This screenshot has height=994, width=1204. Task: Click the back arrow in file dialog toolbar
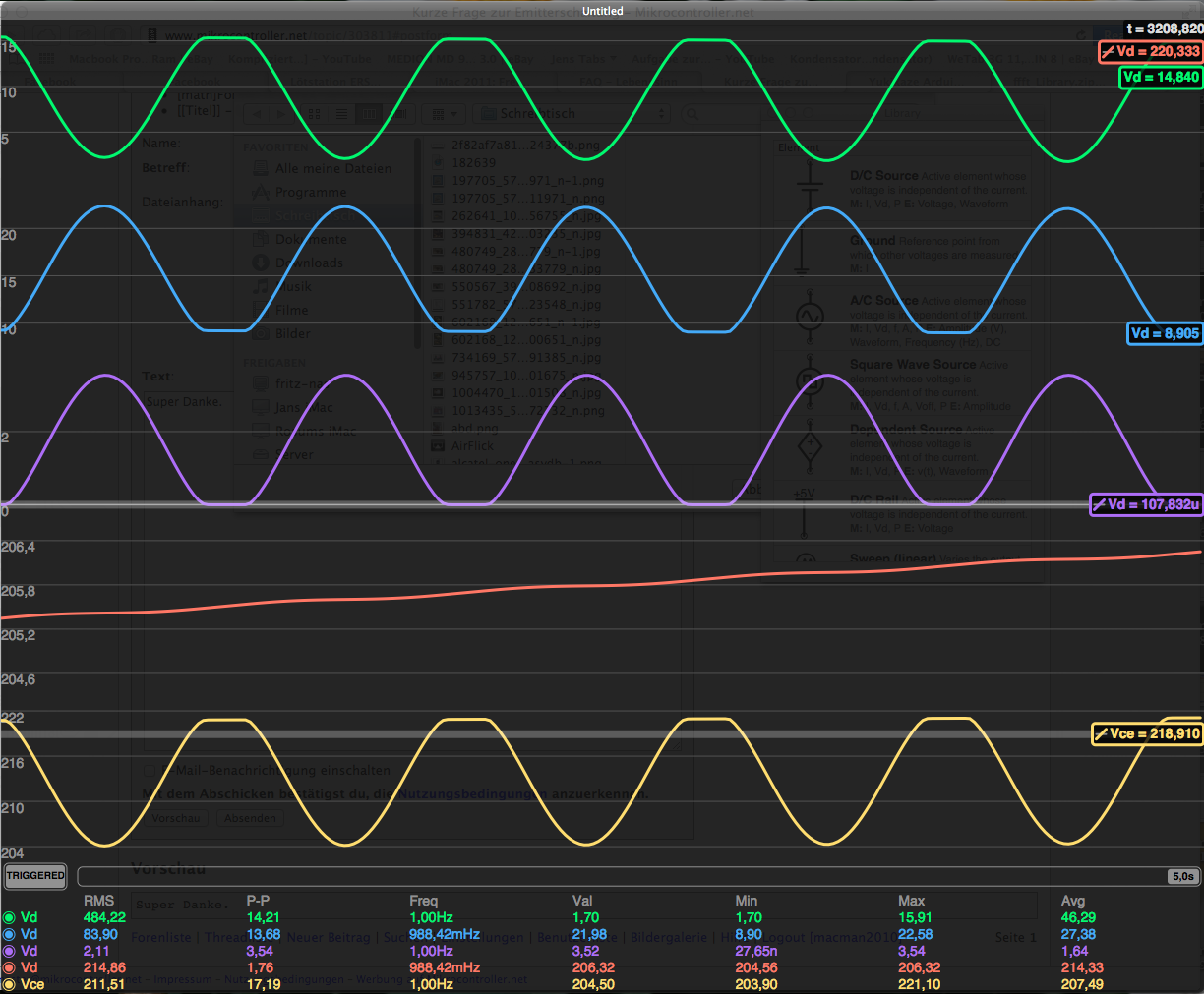coord(257,114)
